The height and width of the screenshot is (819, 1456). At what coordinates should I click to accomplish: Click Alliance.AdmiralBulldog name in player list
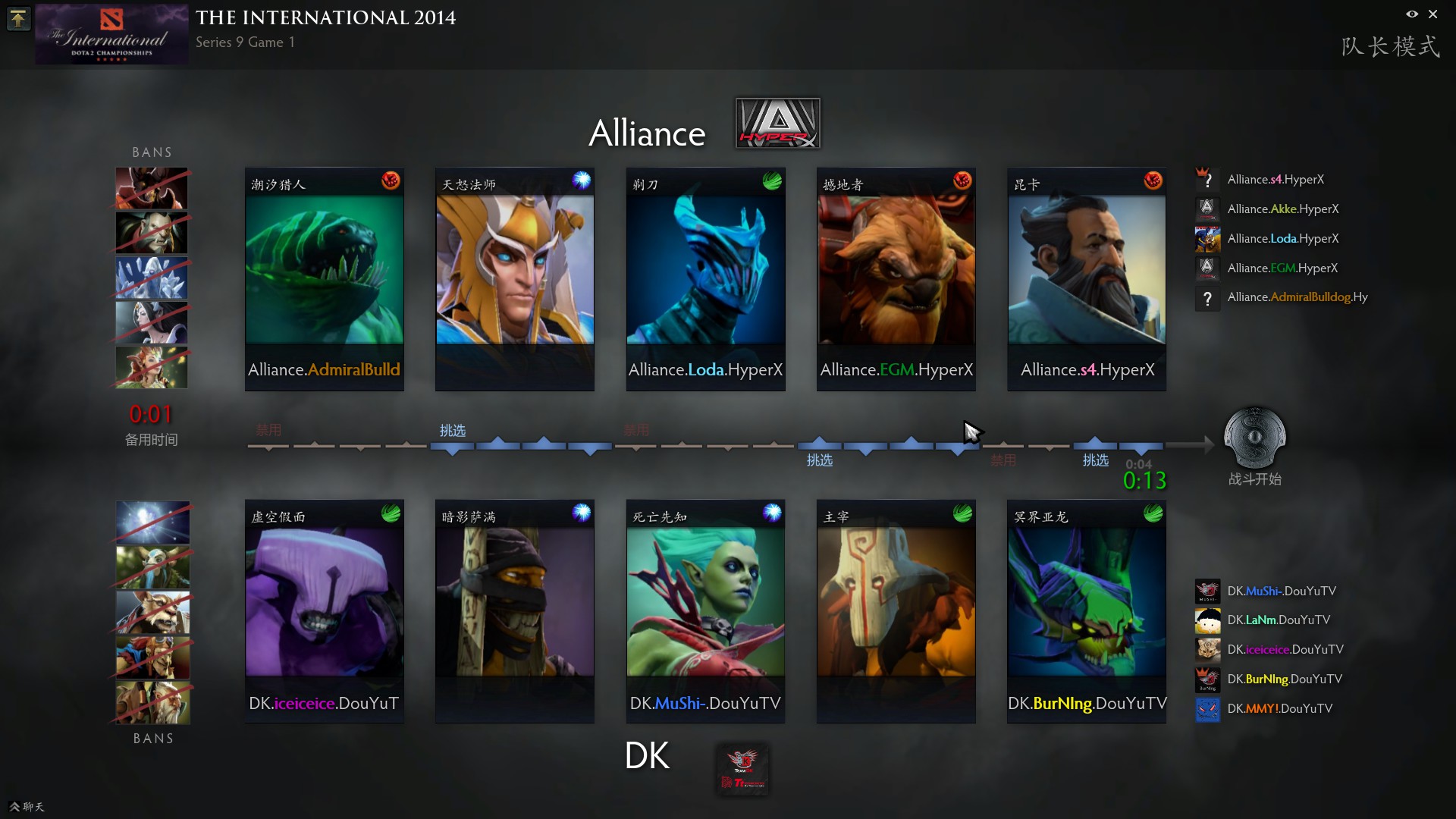1298,297
